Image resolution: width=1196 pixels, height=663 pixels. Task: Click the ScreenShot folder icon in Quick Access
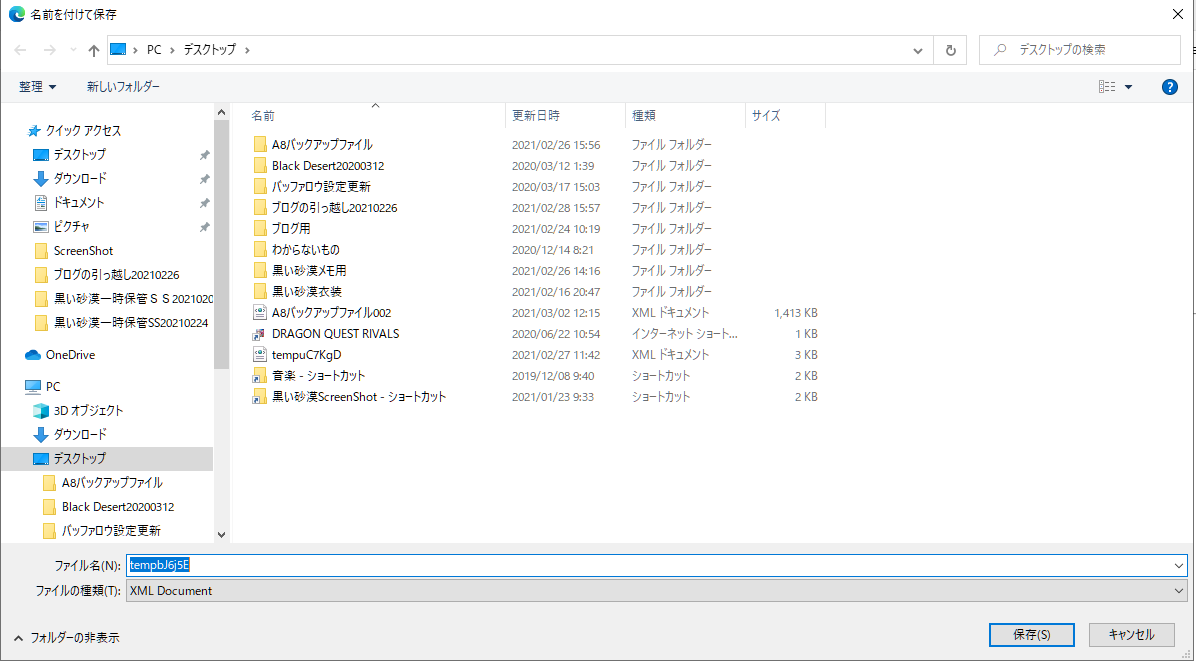tap(41, 251)
